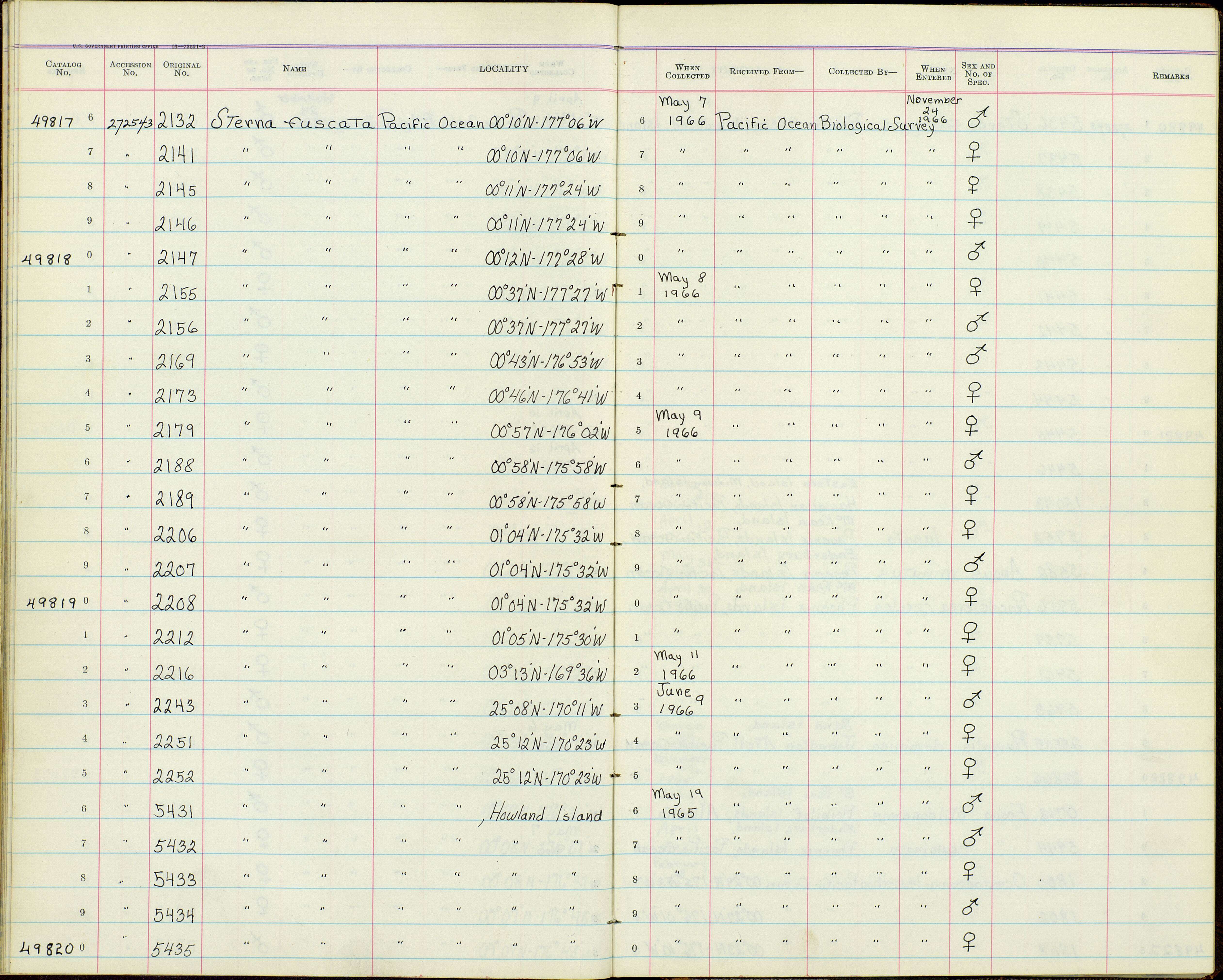Click catalog number 49818
The image size is (1223, 980).
[x=47, y=259]
